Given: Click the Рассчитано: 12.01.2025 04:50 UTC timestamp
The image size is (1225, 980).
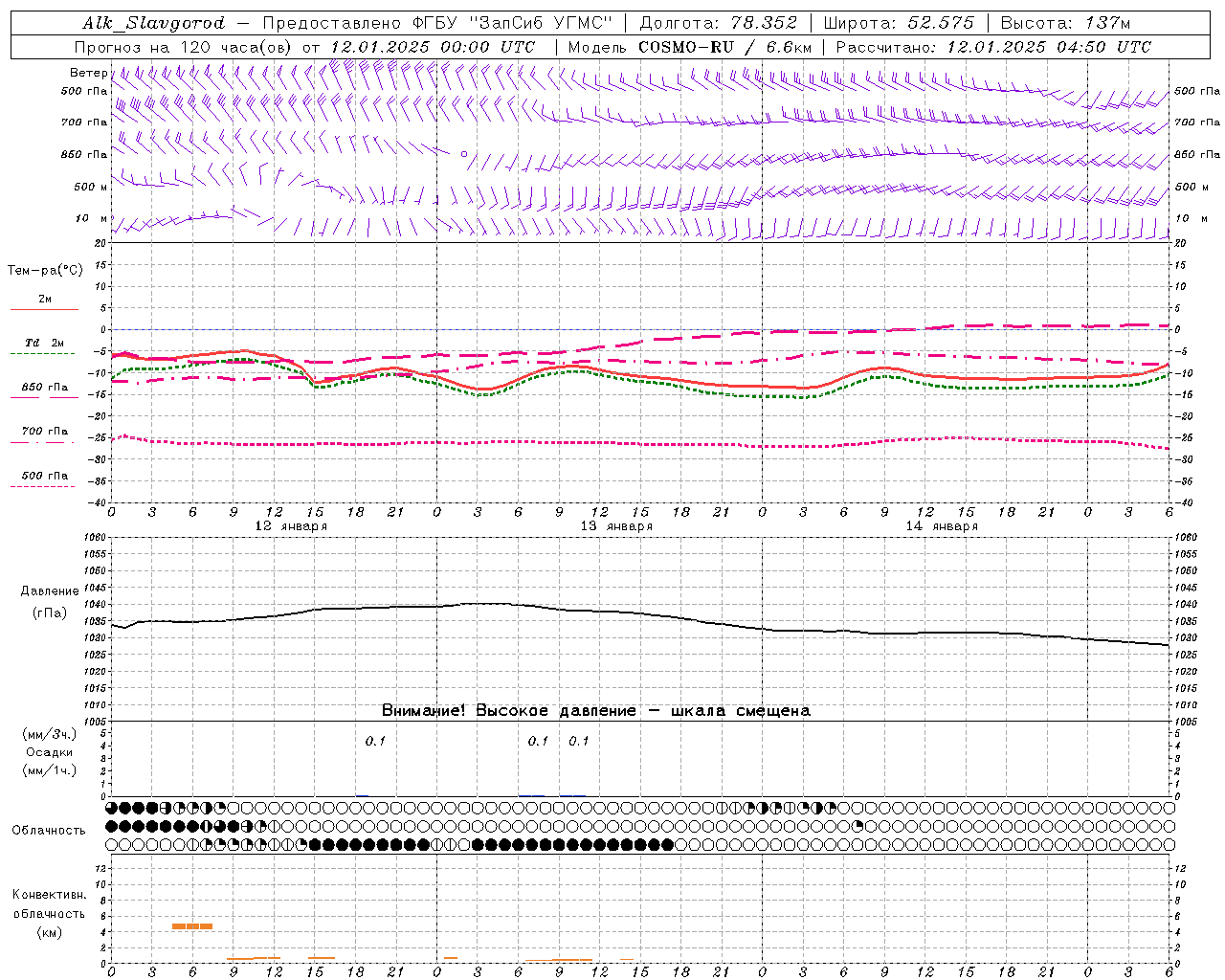Looking at the screenshot, I should coord(993,47).
